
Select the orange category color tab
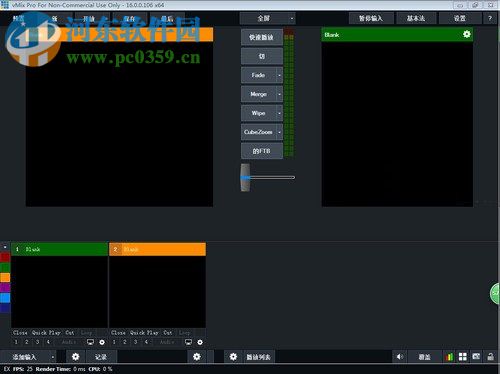[x=5, y=277]
